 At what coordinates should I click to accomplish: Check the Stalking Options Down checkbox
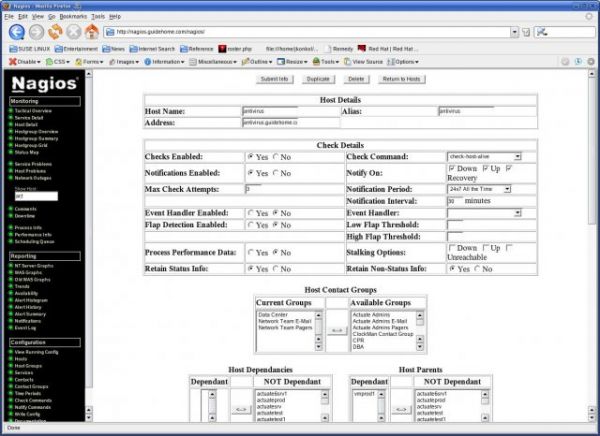click(x=451, y=247)
